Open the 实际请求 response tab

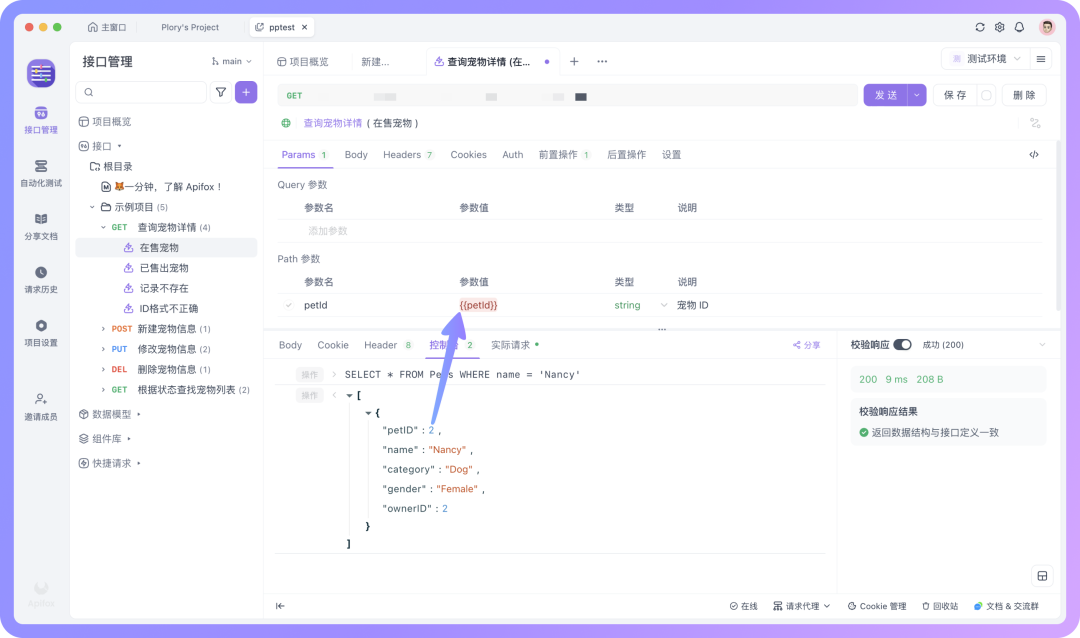pos(515,345)
